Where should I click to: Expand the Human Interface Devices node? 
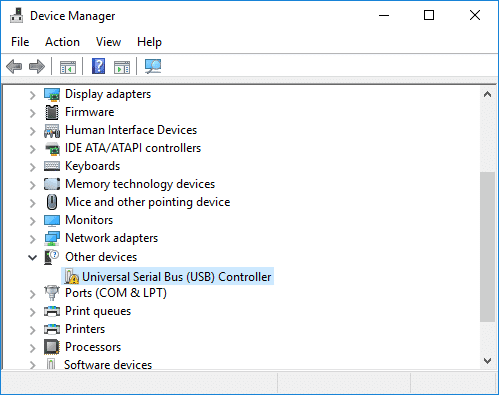pos(32,131)
